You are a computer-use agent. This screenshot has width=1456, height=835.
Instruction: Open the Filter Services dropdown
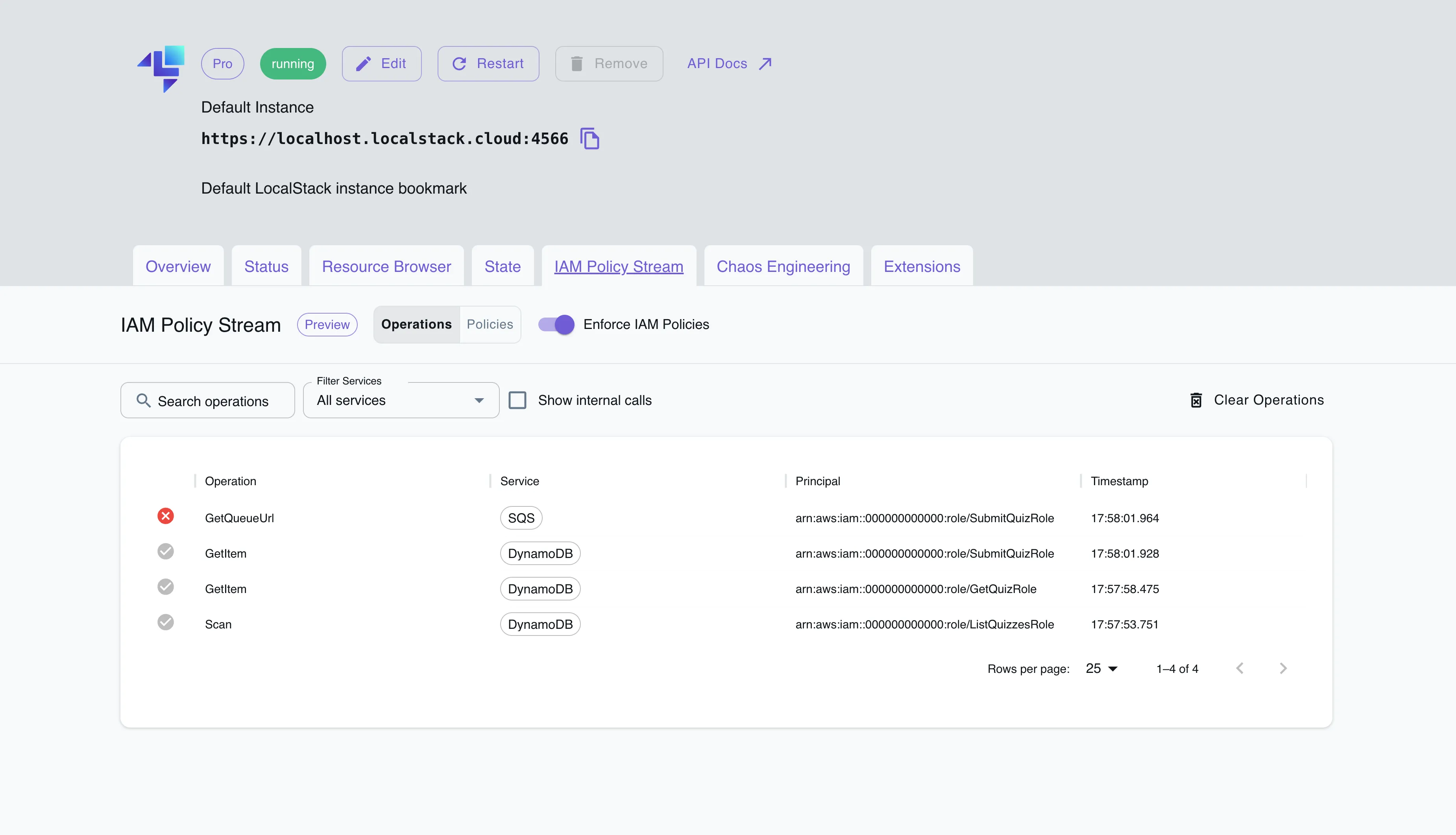pos(400,400)
